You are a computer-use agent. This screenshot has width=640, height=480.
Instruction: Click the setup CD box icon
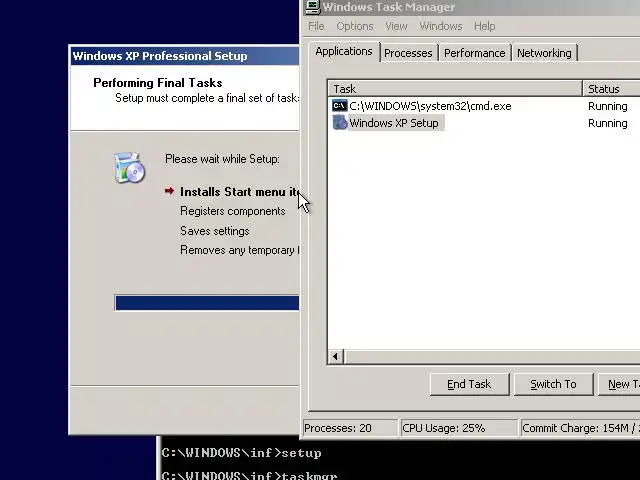(x=129, y=167)
